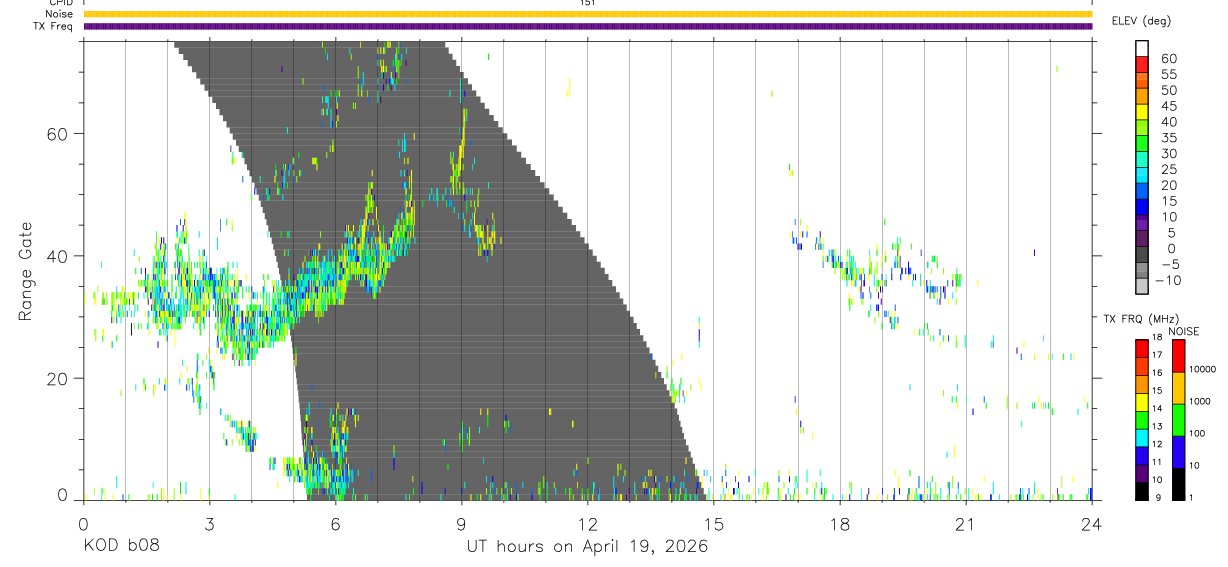Click the x-axis tick label '15'
The height and width of the screenshot is (567, 1228).
(x=714, y=523)
